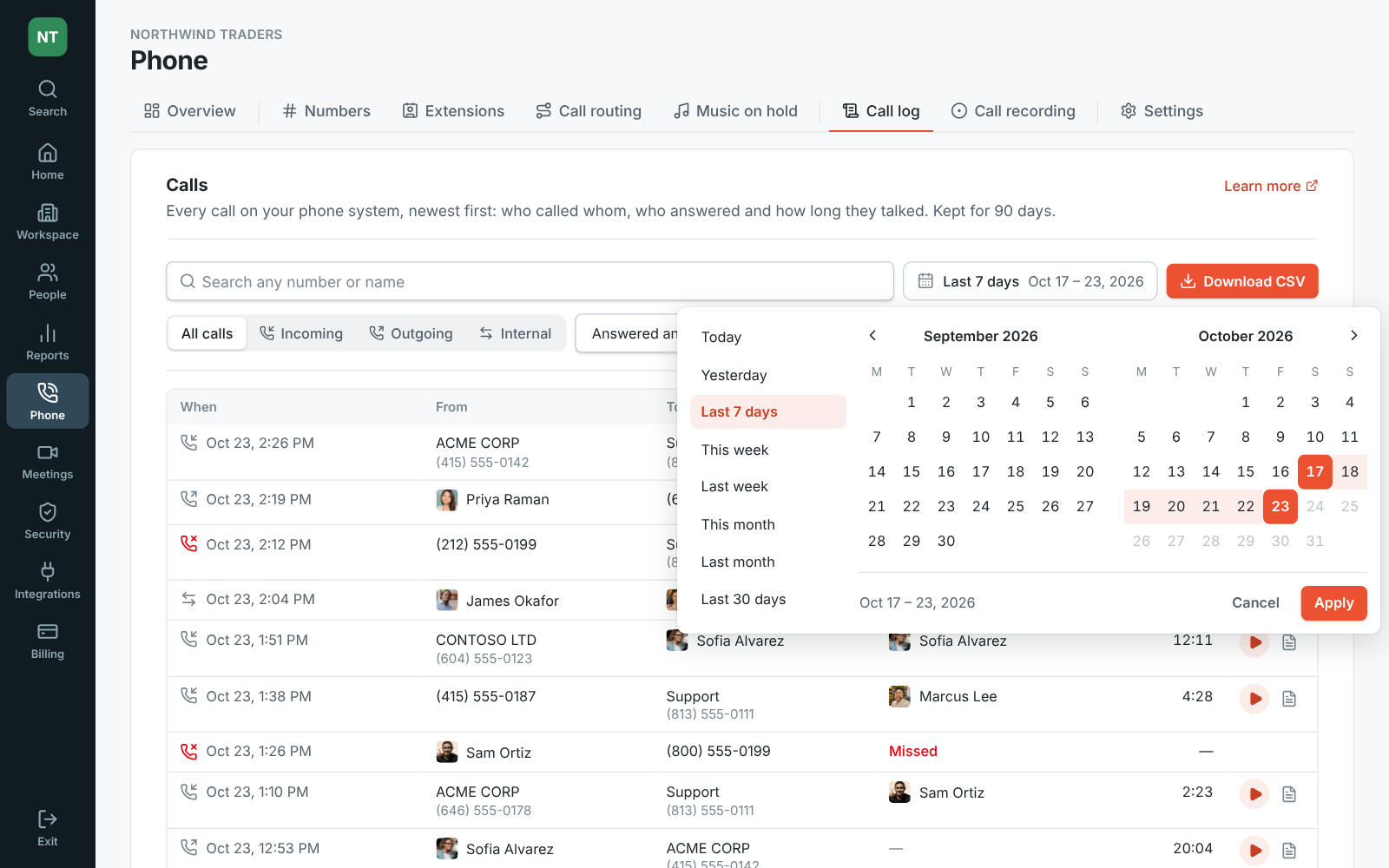The width and height of the screenshot is (1389, 868).
Task: Open the date range picker
Action: [1030, 281]
